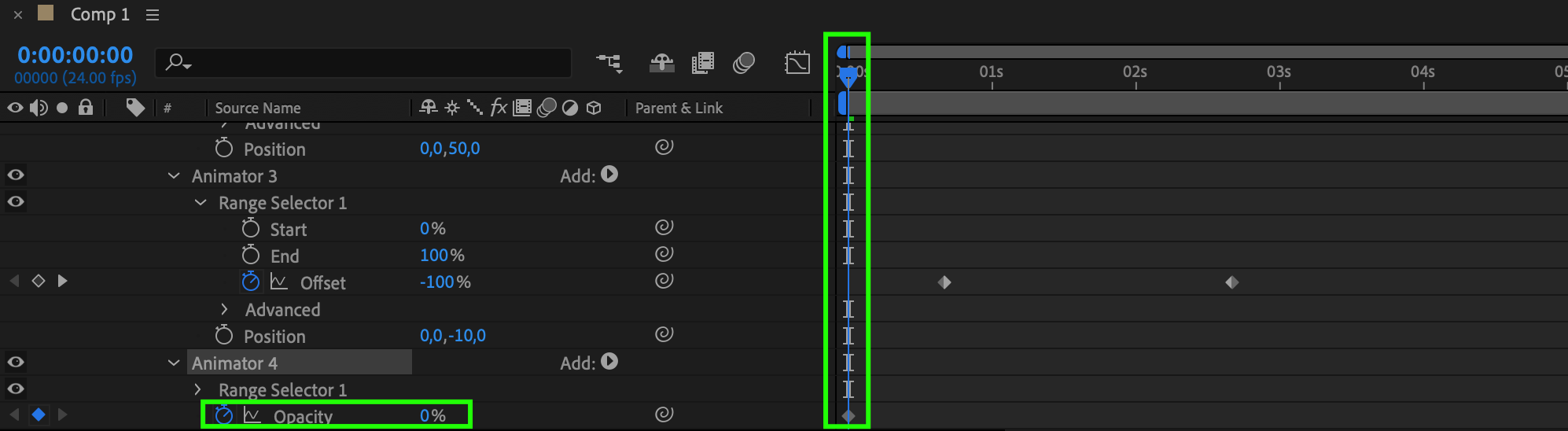Expand Range Selector 1 under Animator 4
The width and height of the screenshot is (1568, 431).
(x=197, y=389)
